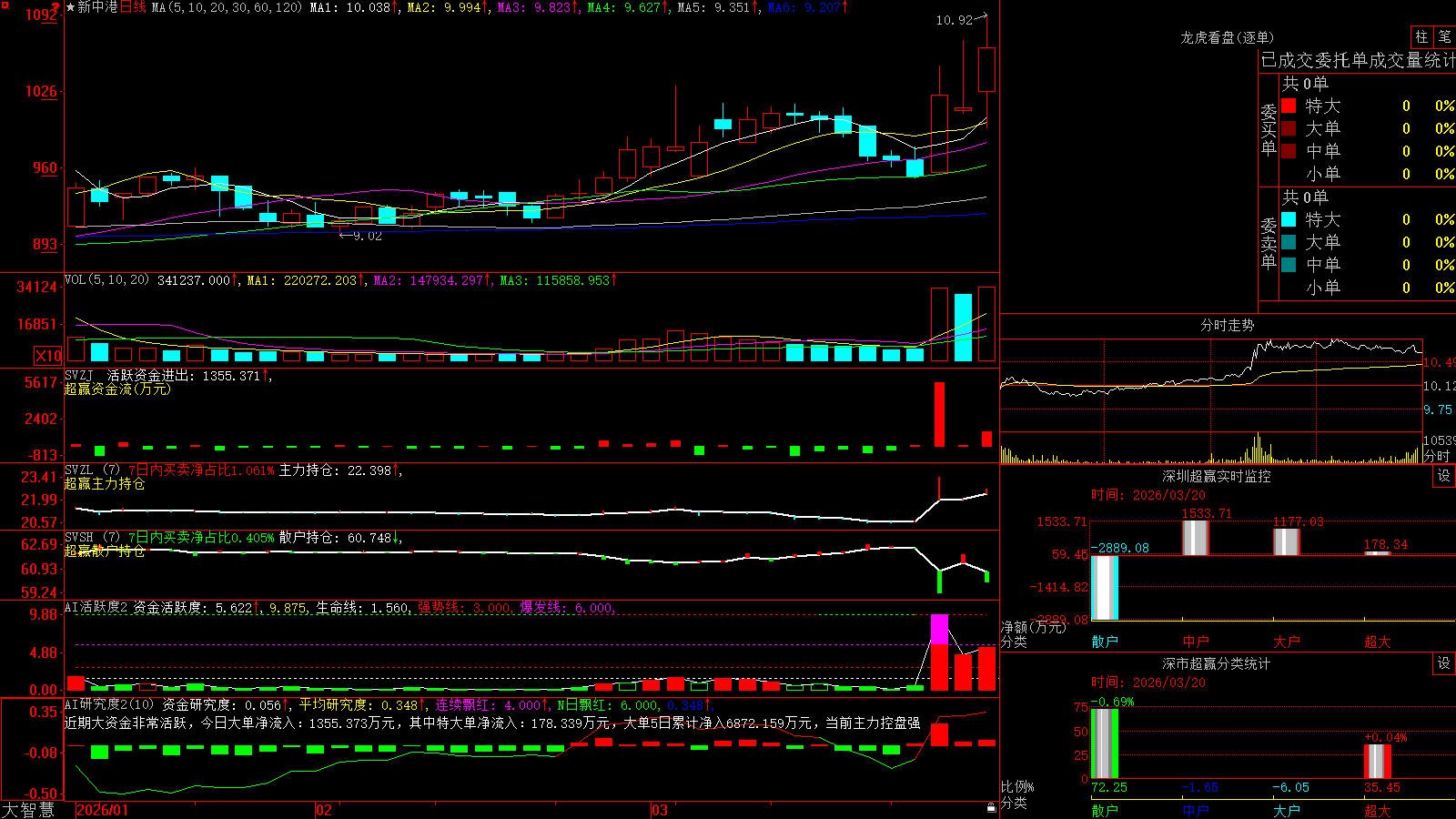Click the 爆发线: 6.000 label

point(566,608)
